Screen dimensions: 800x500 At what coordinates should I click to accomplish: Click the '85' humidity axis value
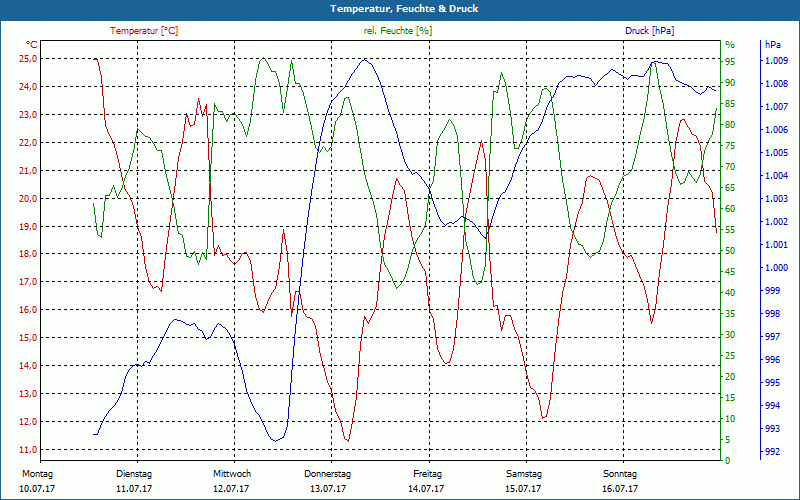click(730, 104)
